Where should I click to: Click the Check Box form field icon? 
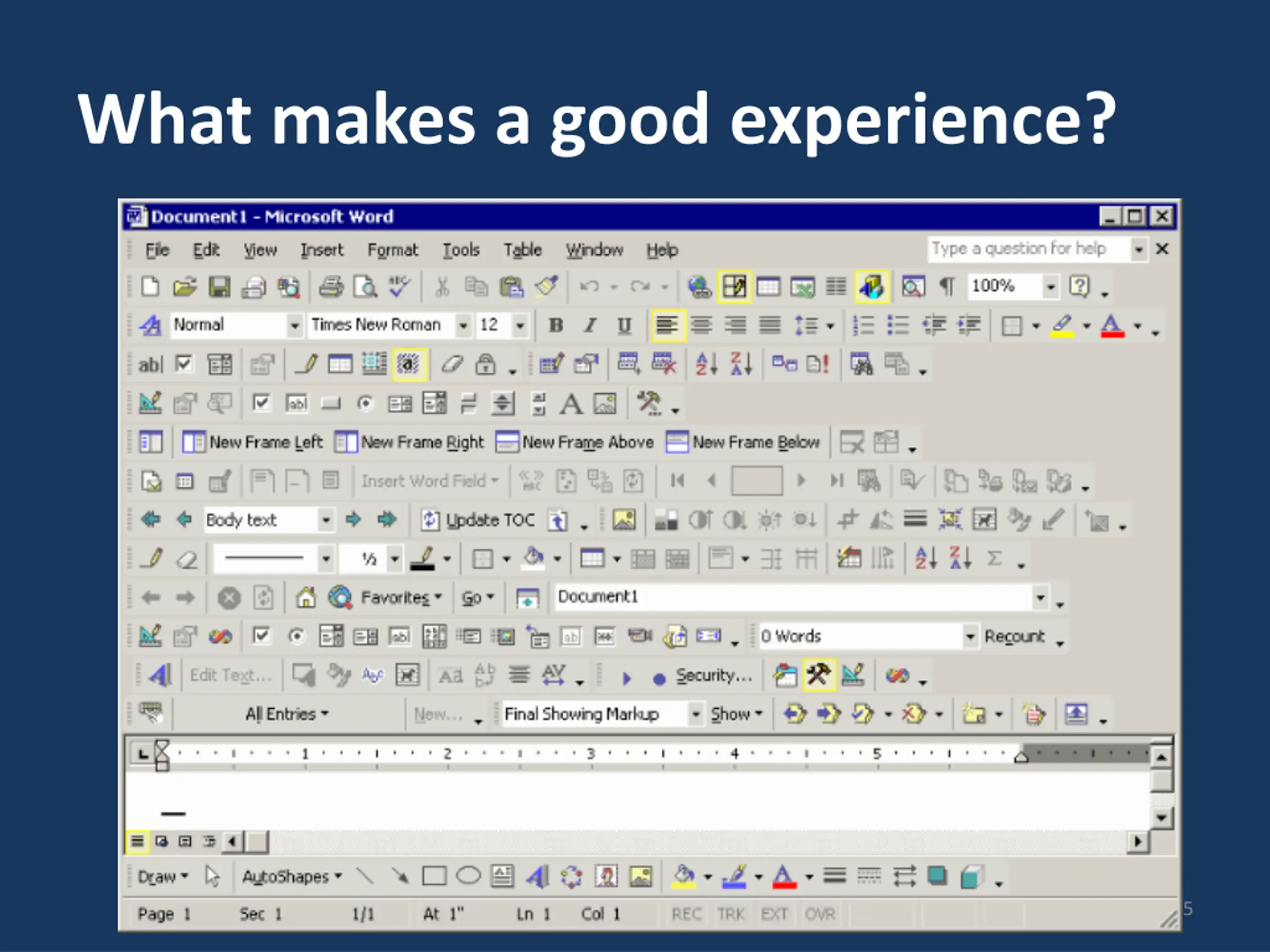pyautogui.click(x=184, y=364)
